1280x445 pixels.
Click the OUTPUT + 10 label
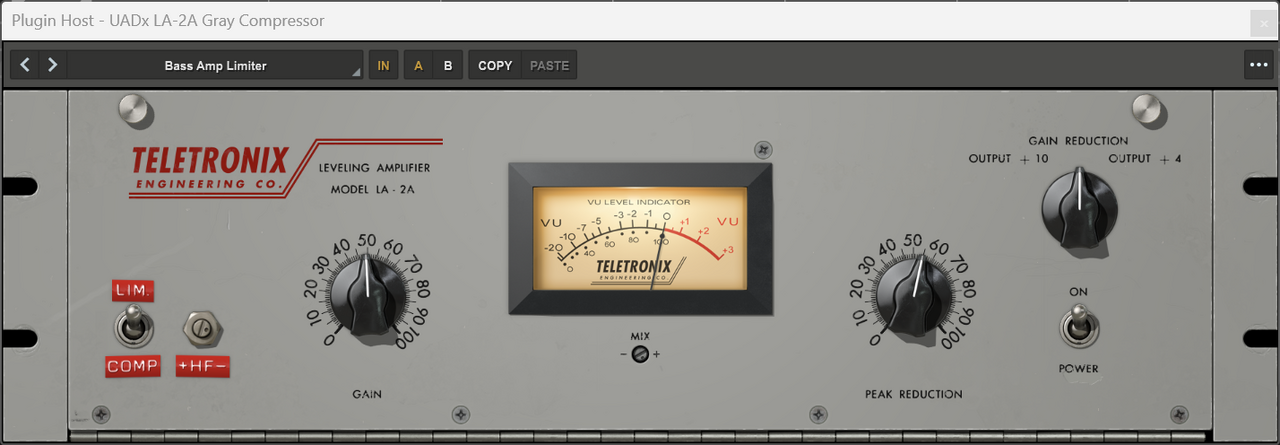click(1008, 159)
